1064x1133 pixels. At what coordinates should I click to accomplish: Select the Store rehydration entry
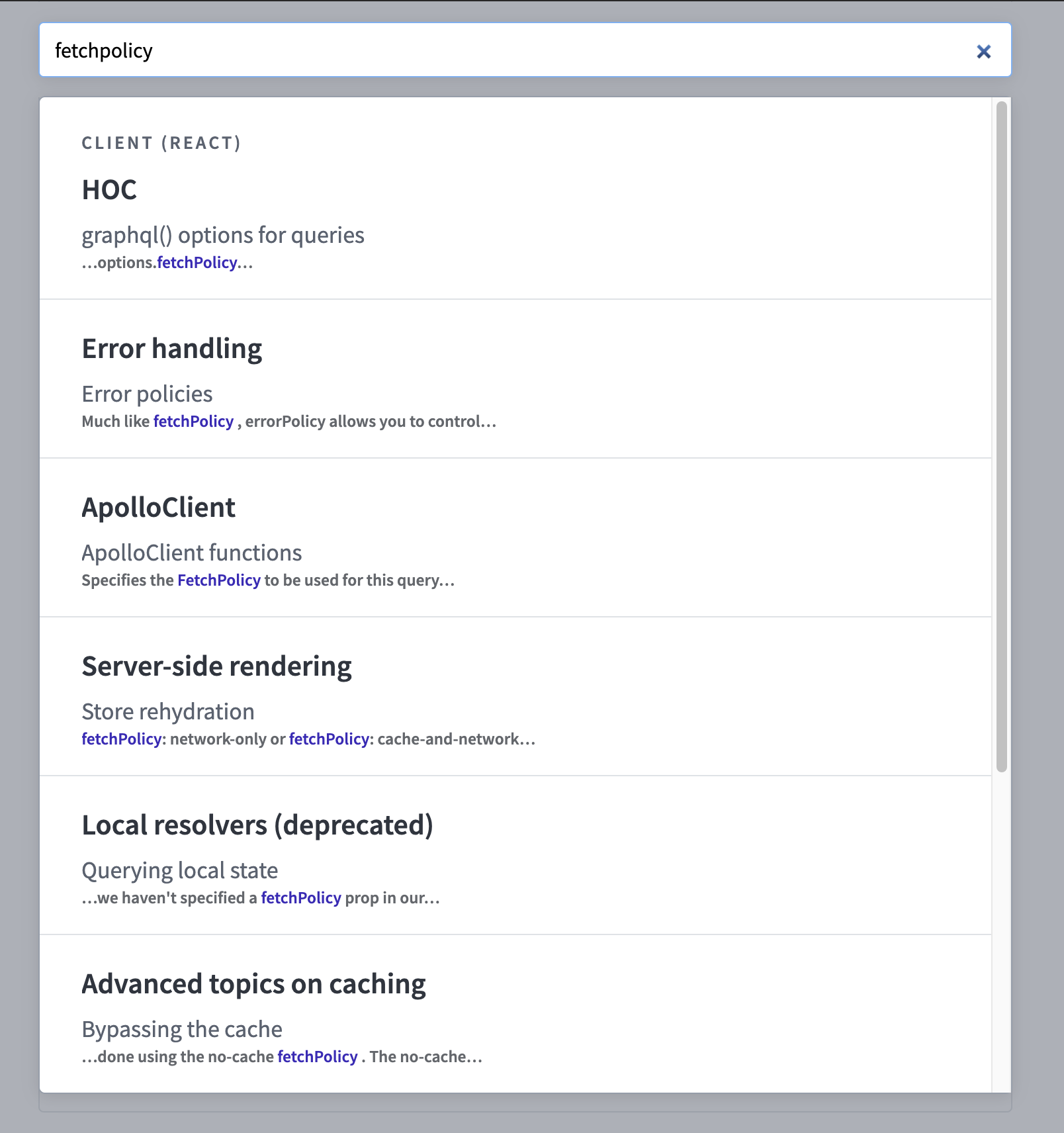point(167,711)
